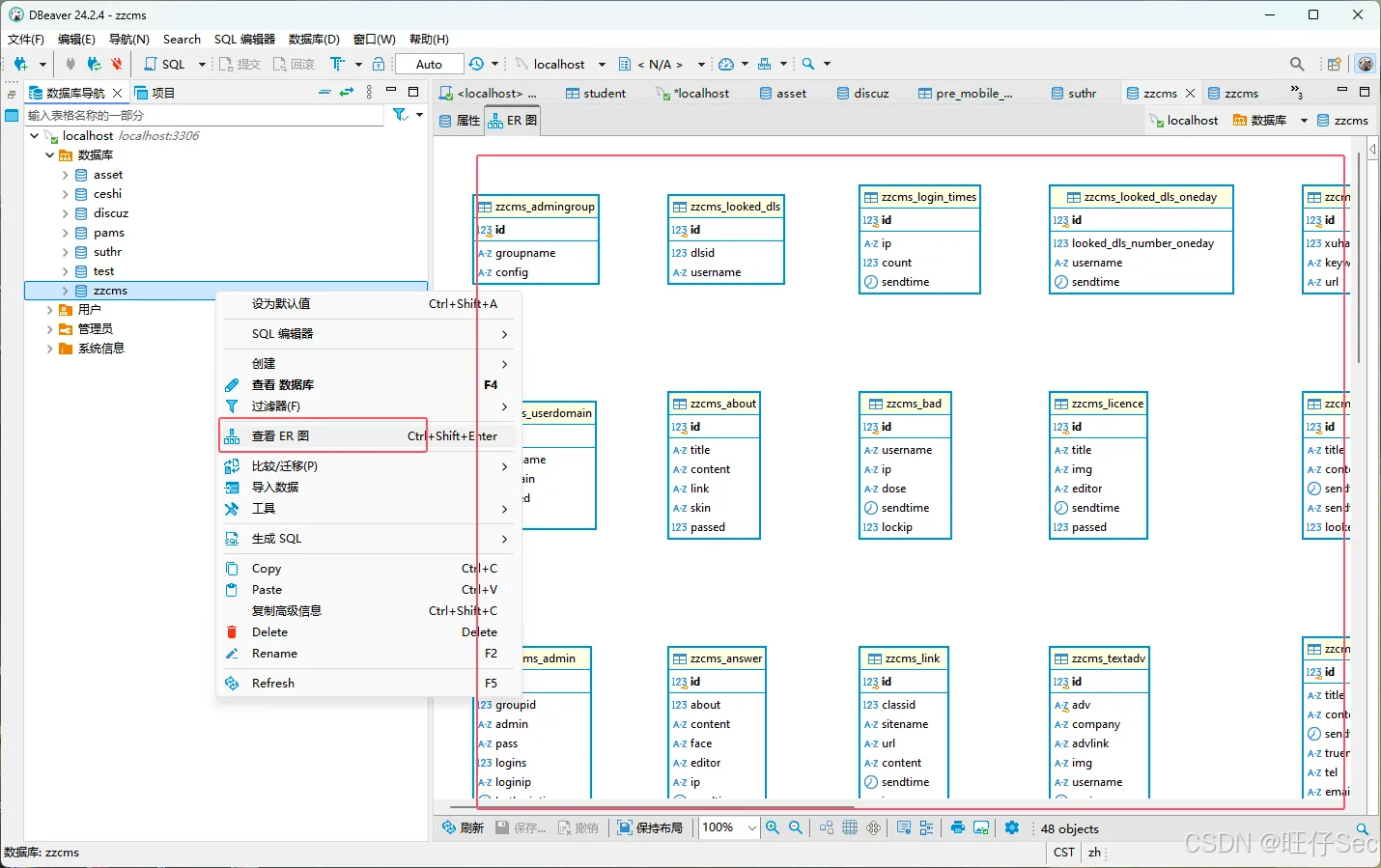The height and width of the screenshot is (868, 1381).
Task: Open the 100% zoom level combo box
Action: point(729,827)
